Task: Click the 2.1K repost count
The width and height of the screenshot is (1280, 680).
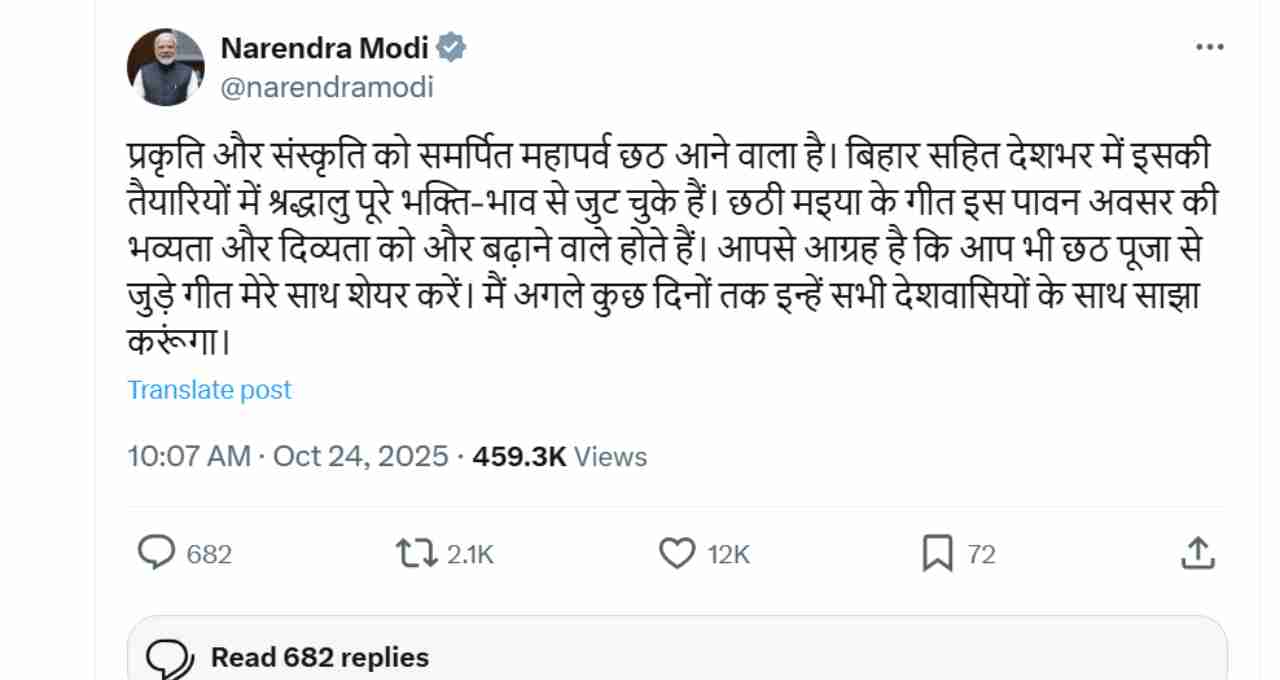Action: pyautogui.click(x=470, y=554)
